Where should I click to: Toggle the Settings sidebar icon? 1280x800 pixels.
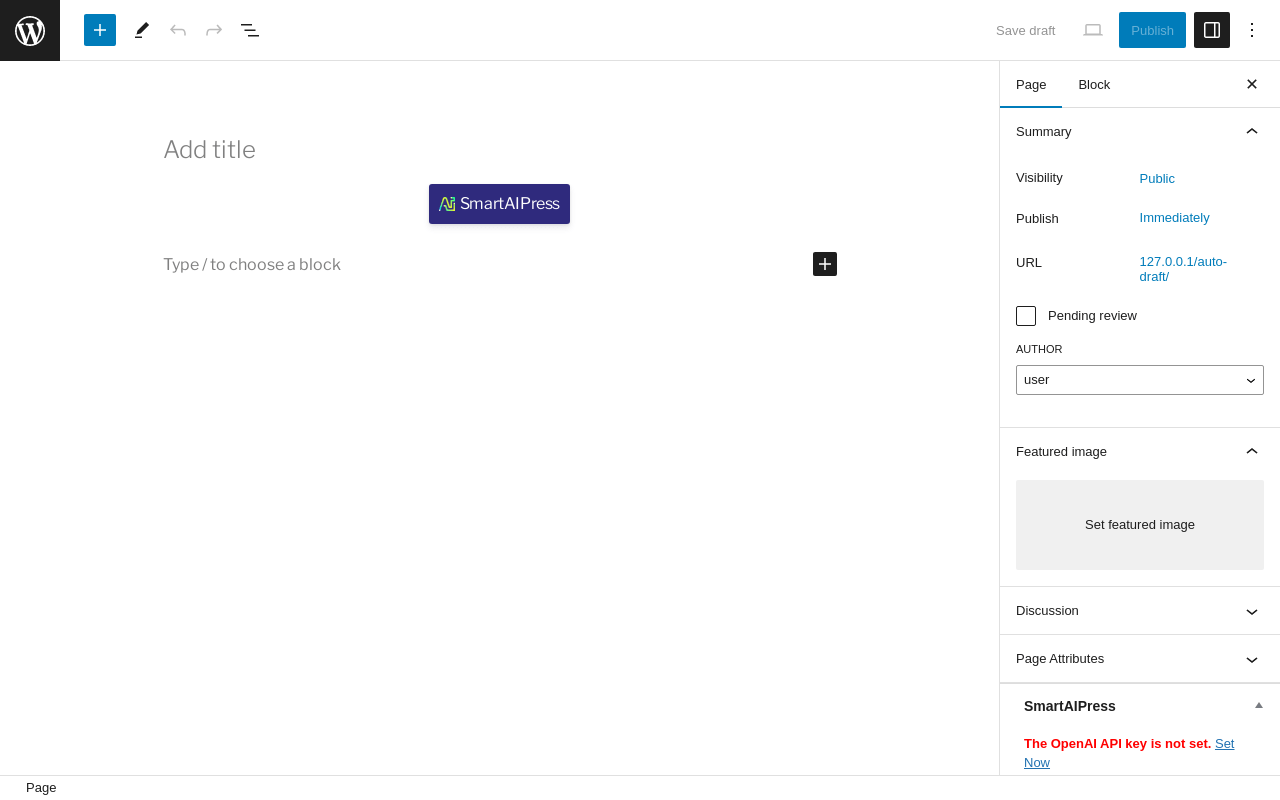[x=1212, y=30]
